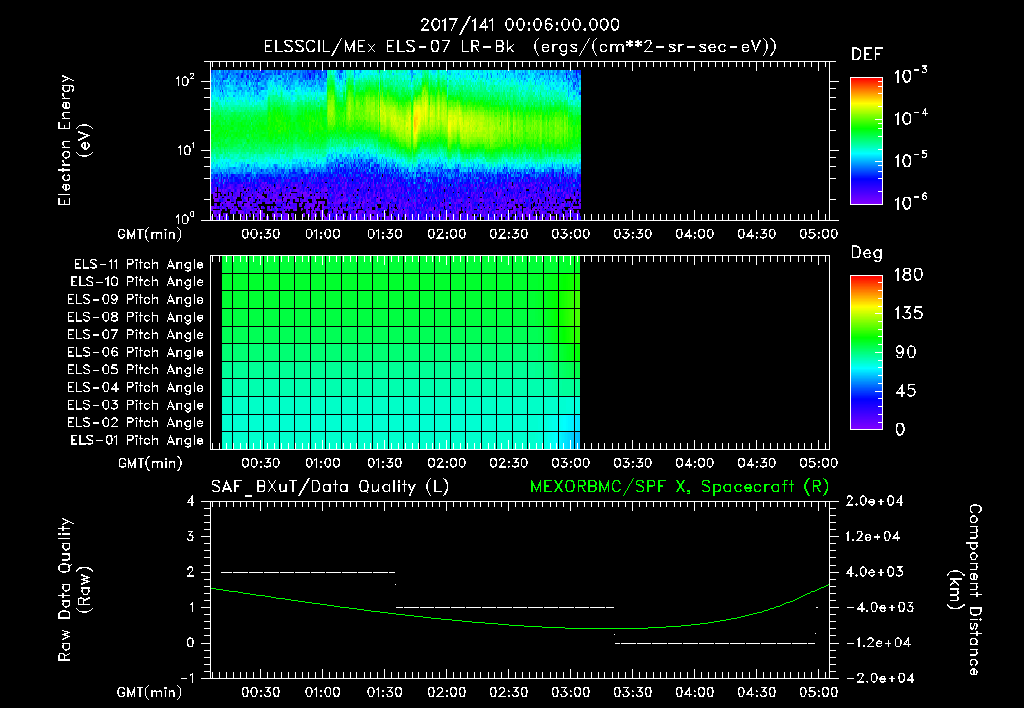Click the Component Distance (km) axis label
This screenshot has height=708, width=1024.
click(965, 590)
